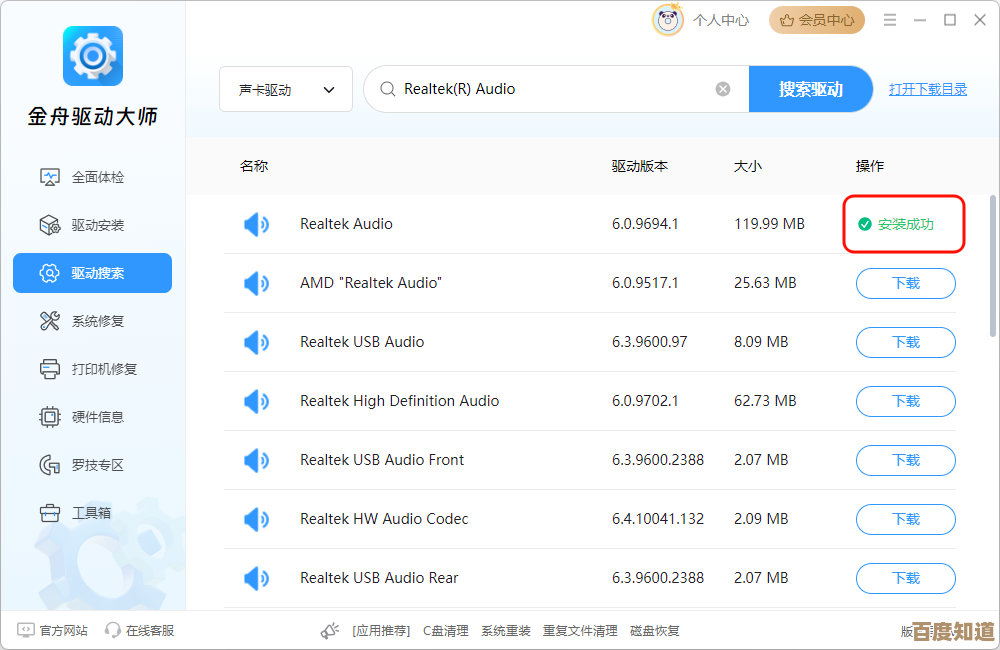Click the 会员中心 button
This screenshot has height=650, width=1000.
click(817, 20)
